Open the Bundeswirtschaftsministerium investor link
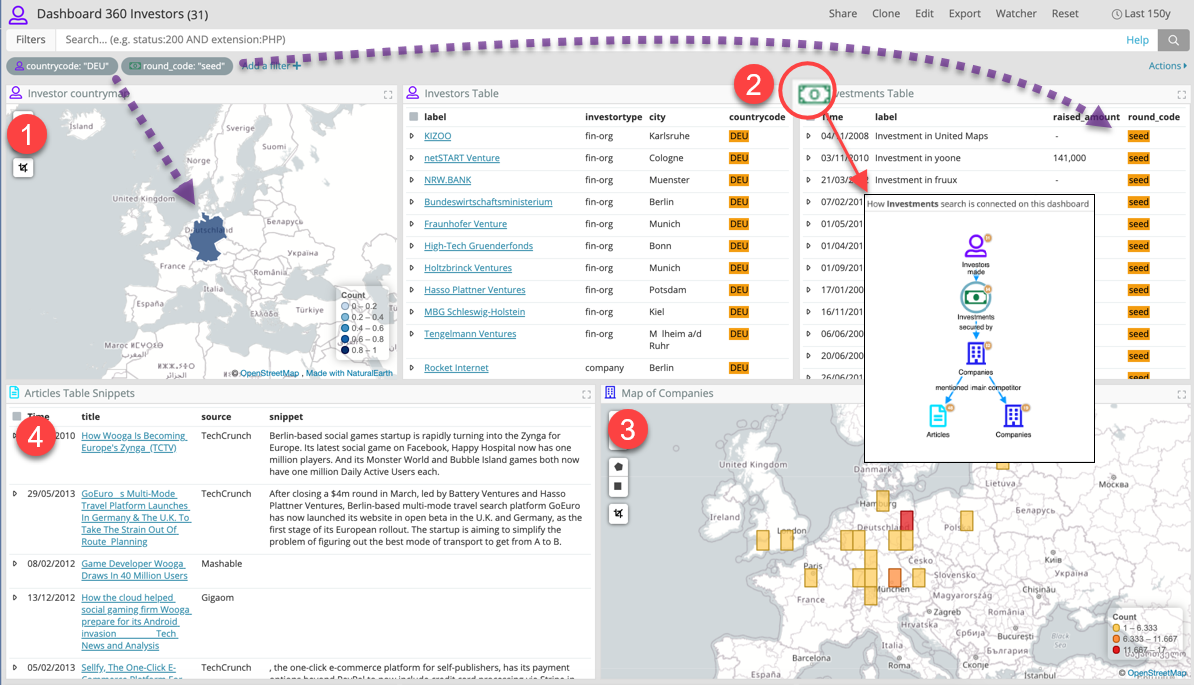Image resolution: width=1194 pixels, height=687 pixels. 488,203
